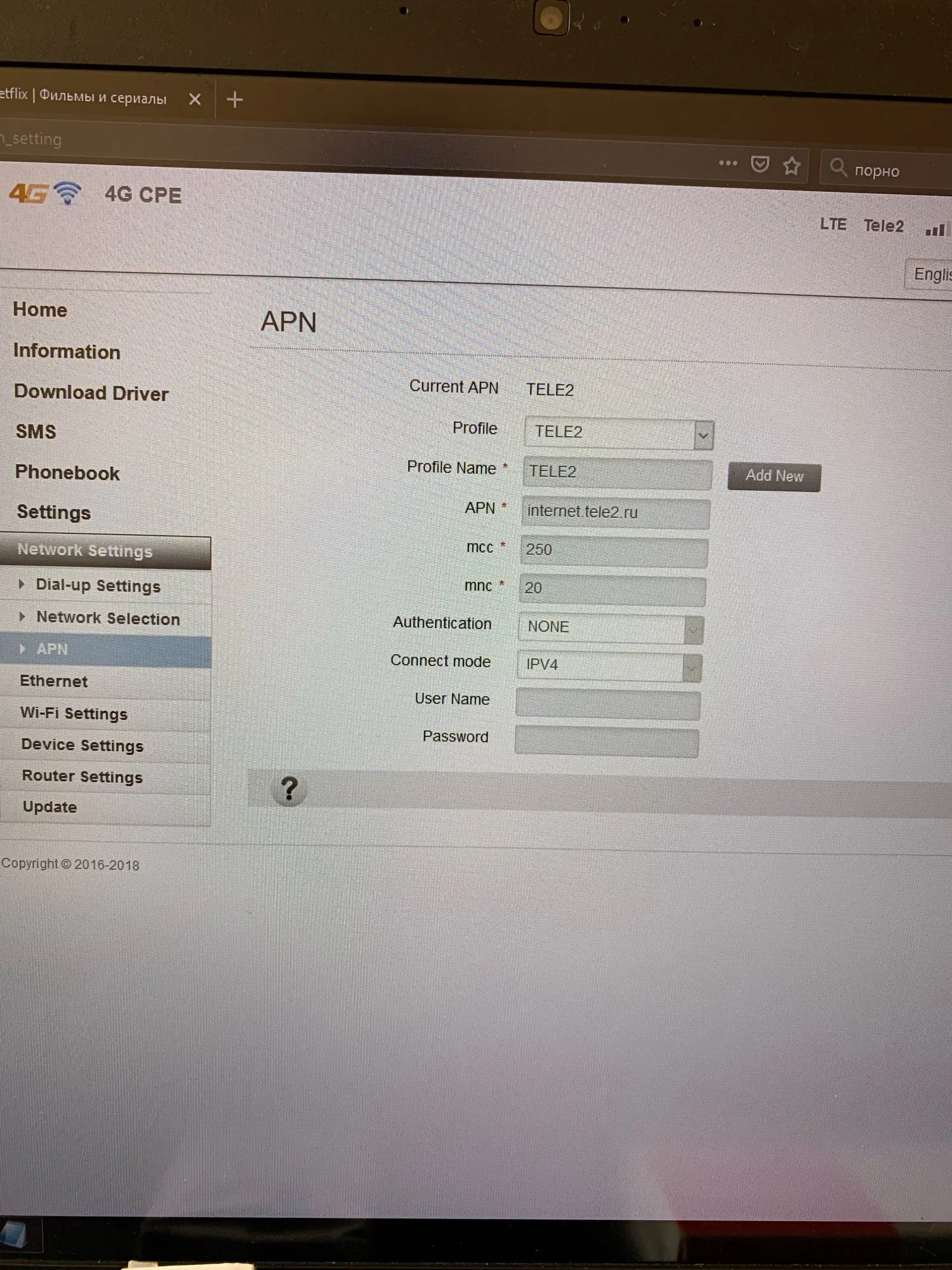Save page to Pocket icon
The image size is (952, 1270).
pyautogui.click(x=760, y=164)
